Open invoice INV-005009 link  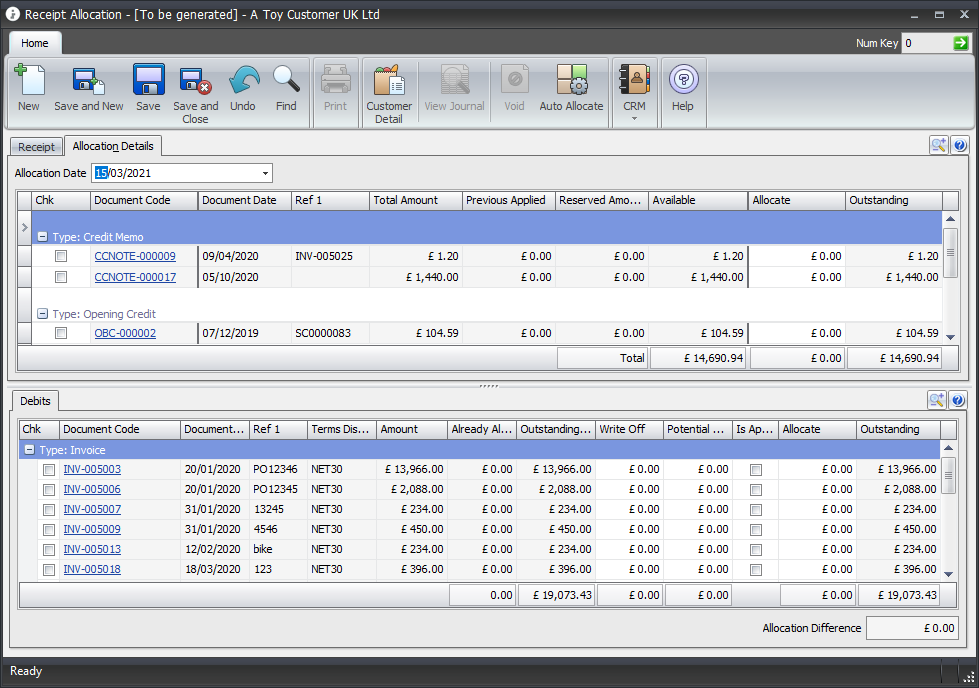tap(92, 529)
